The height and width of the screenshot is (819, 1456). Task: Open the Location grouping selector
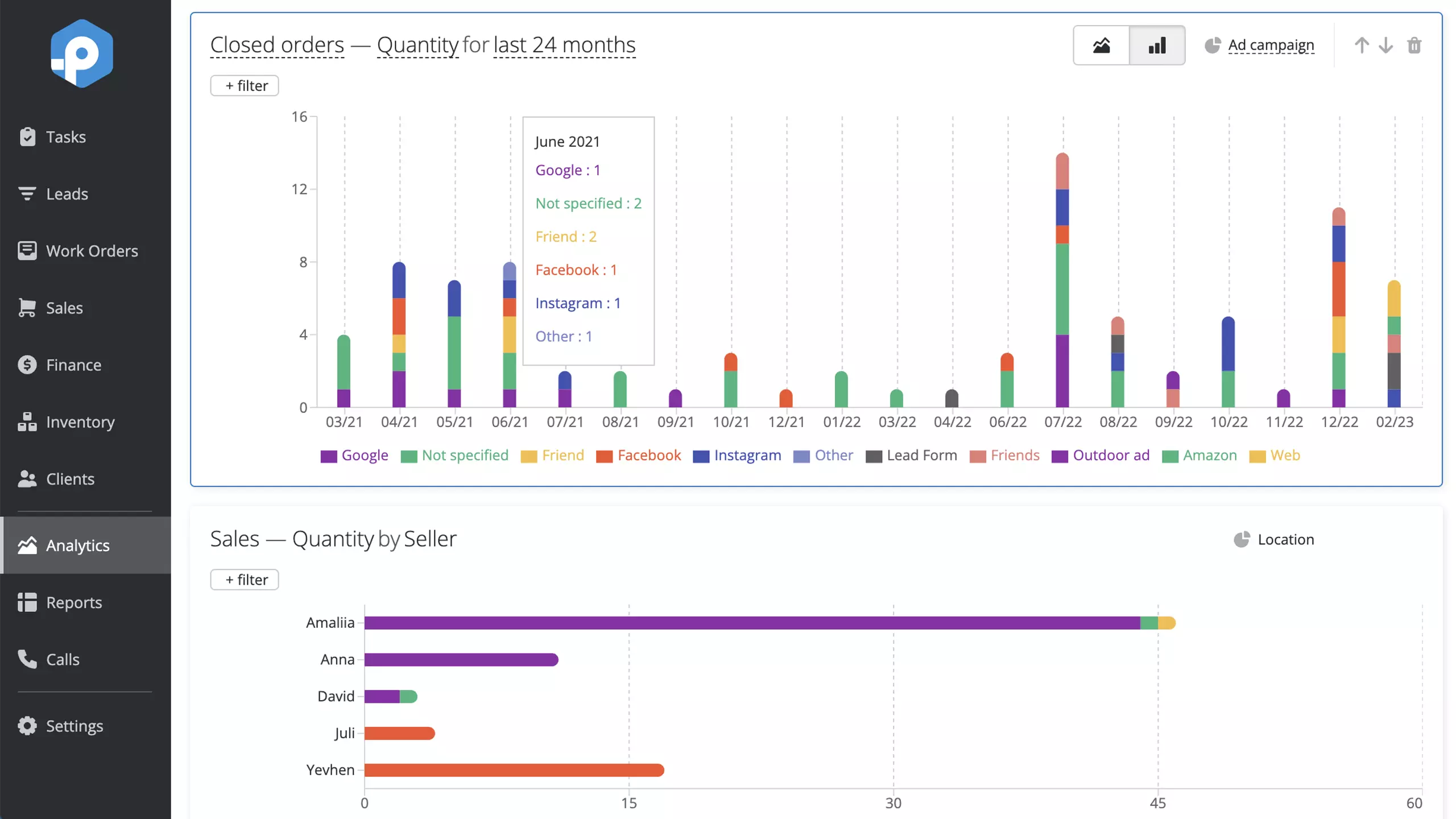point(1285,539)
